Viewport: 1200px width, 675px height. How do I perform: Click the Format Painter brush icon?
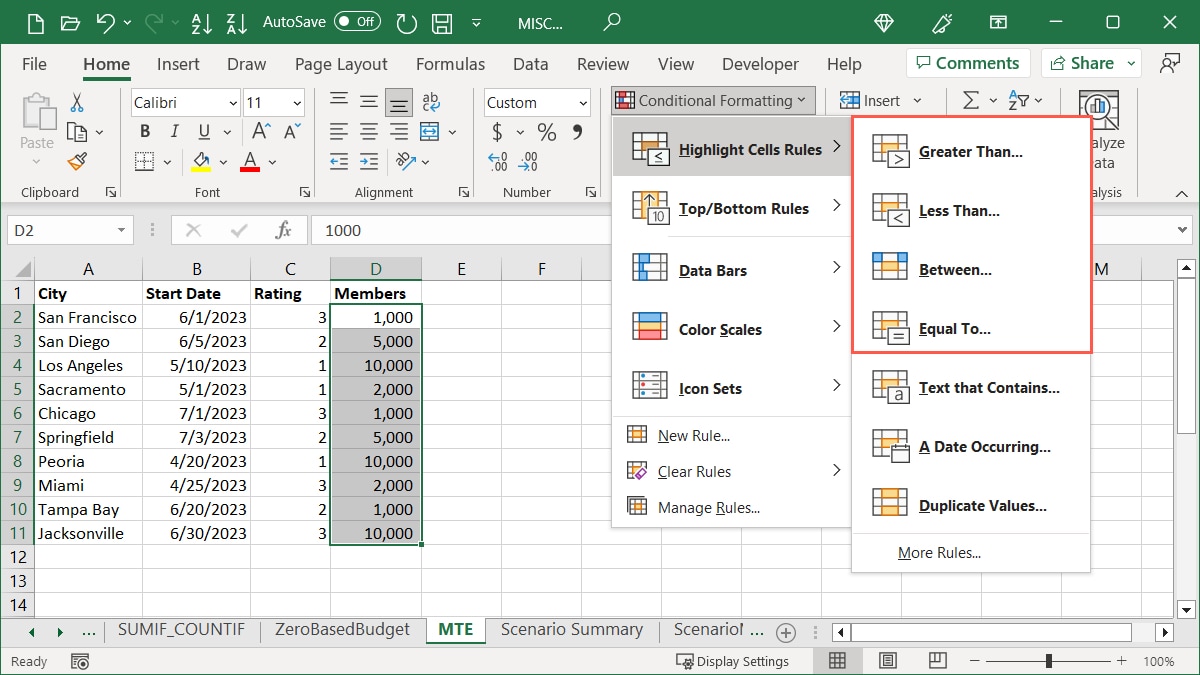(x=77, y=162)
